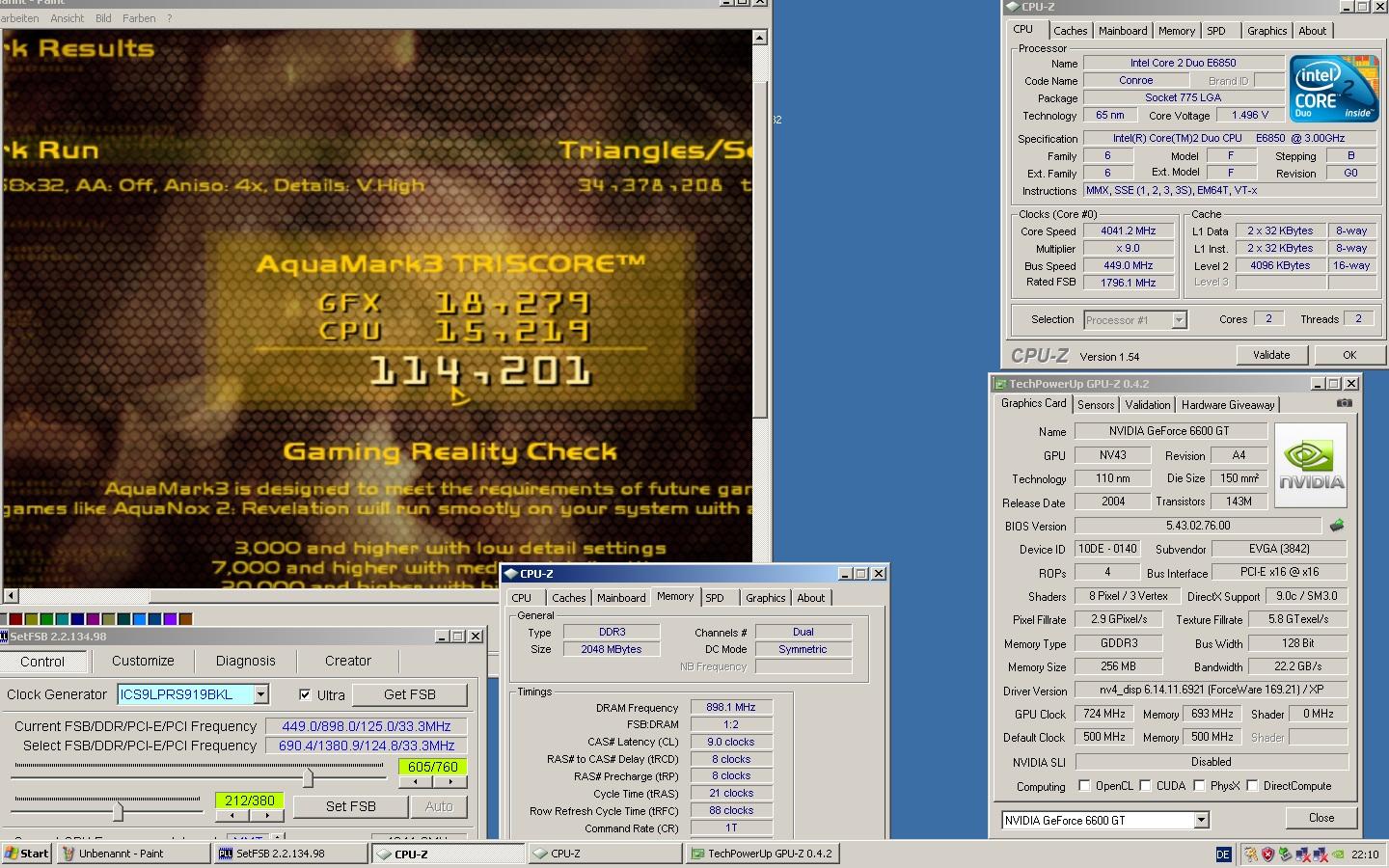Screen dimensions: 1389x868
Task: Click the BIOS Version field 5.43.02.76.00
Action: pyautogui.click(x=1197, y=526)
